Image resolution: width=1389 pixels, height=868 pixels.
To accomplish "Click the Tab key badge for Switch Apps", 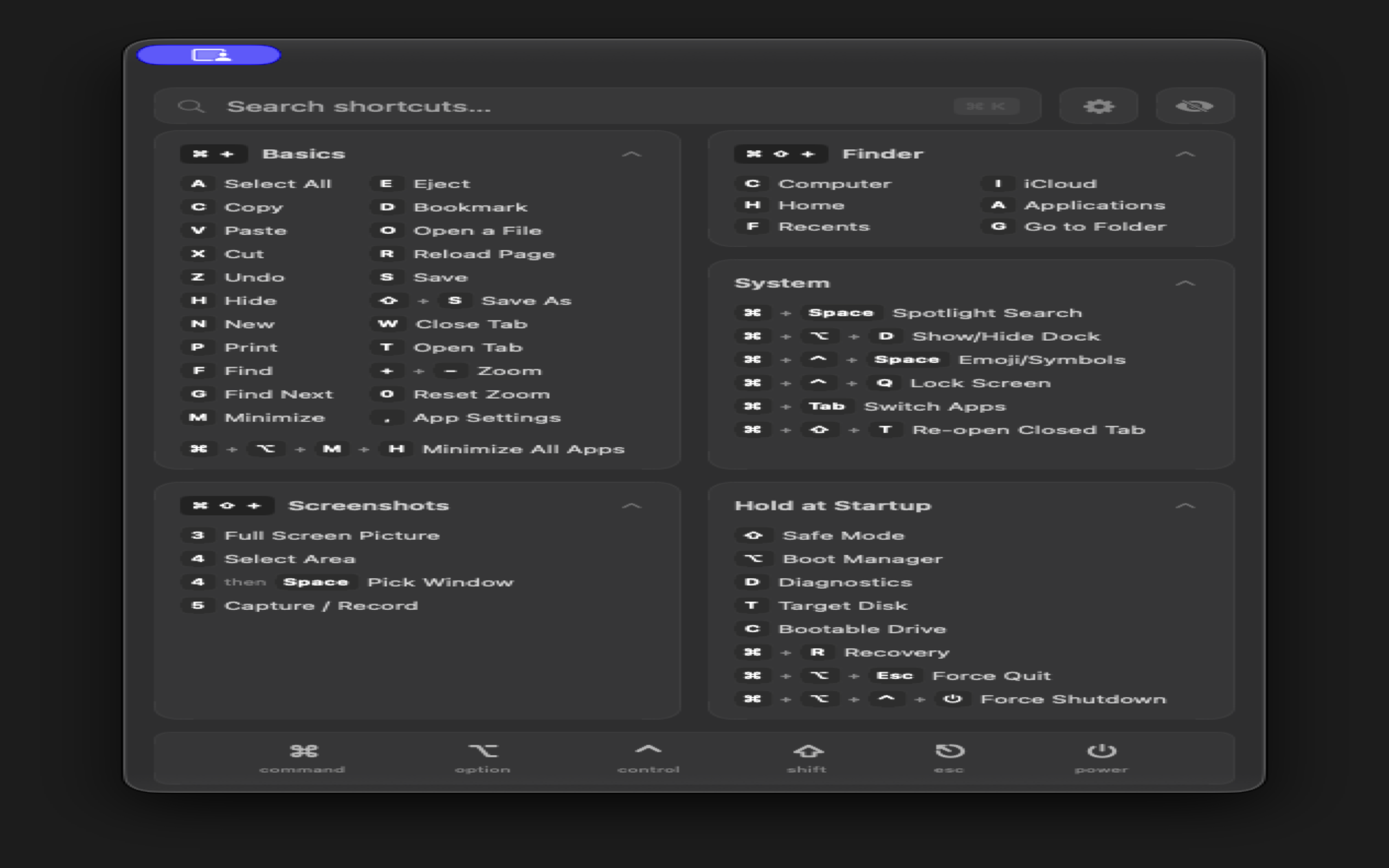I will [826, 406].
